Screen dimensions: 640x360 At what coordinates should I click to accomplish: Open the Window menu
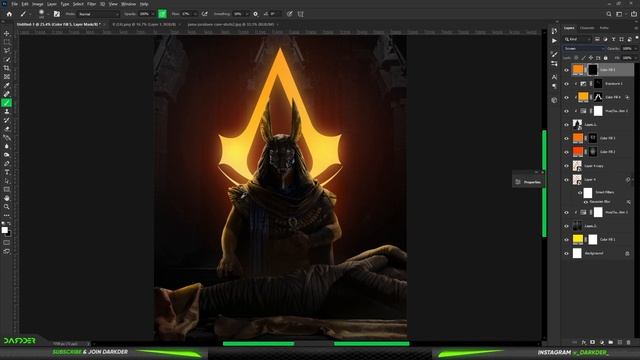point(128,4)
